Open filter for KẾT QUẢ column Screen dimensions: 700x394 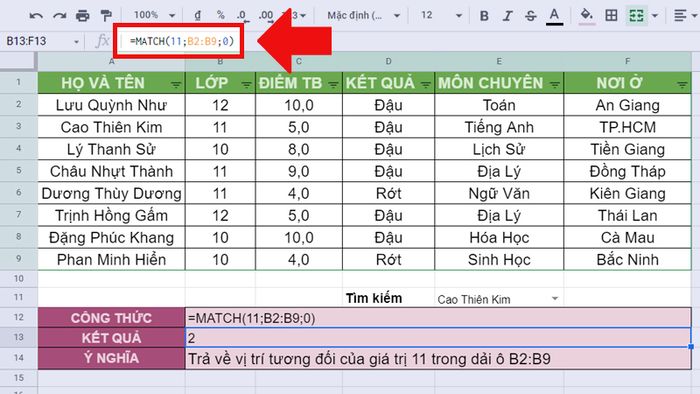(x=425, y=84)
